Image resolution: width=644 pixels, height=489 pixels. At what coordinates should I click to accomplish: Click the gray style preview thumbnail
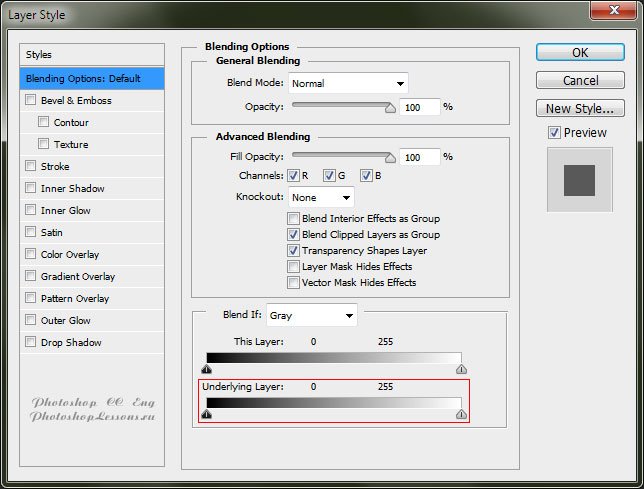[x=578, y=181]
